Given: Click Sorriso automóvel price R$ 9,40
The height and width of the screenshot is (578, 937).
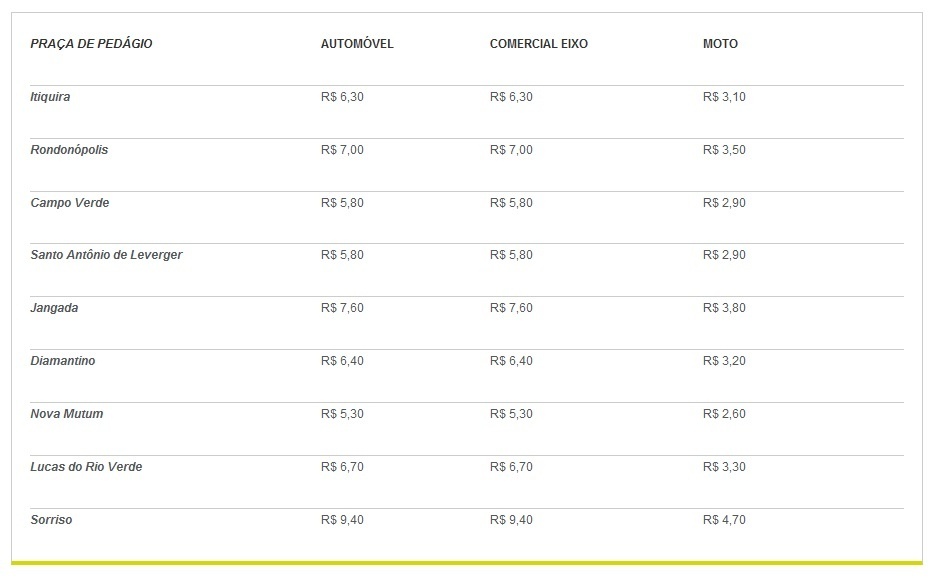Looking at the screenshot, I should coord(342,520).
